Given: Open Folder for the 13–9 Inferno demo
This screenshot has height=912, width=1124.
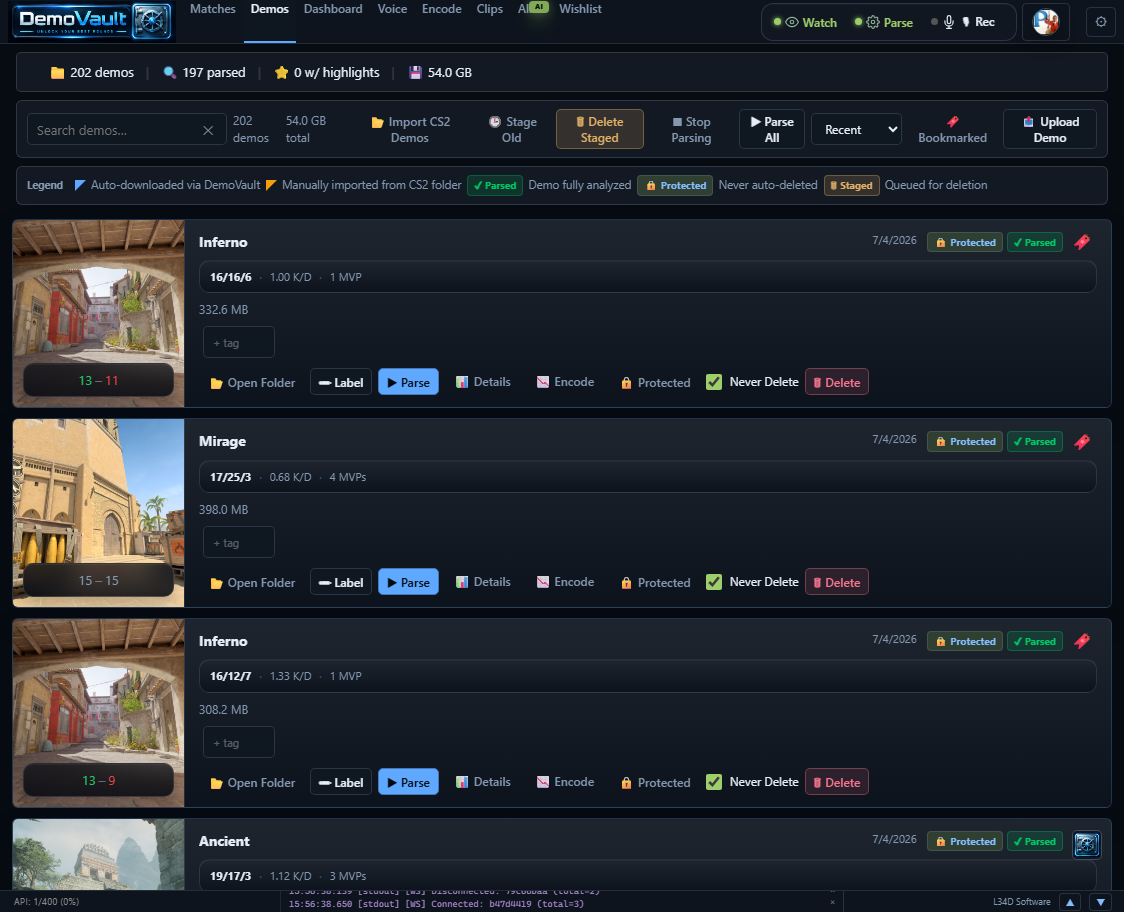Looking at the screenshot, I should click(x=253, y=782).
